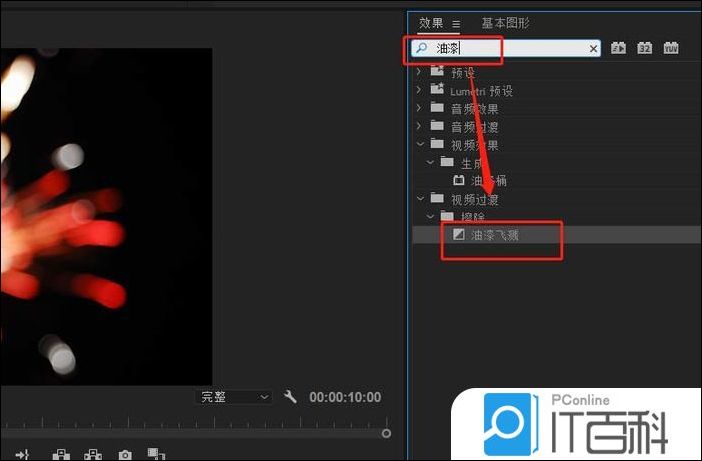Expand the 音频过渡 folder chevron
702x461 pixels.
click(419, 126)
